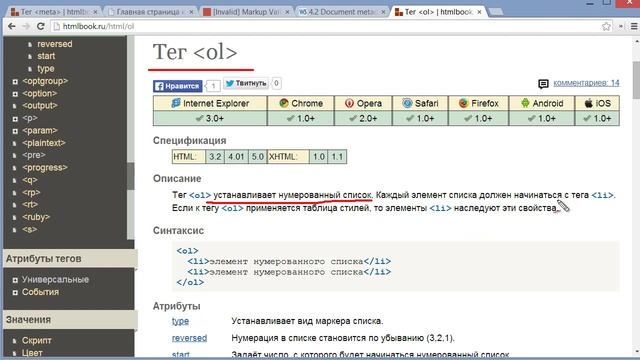640x360 pixels.
Task: Close the Главная страница tab
Action: (191, 12)
